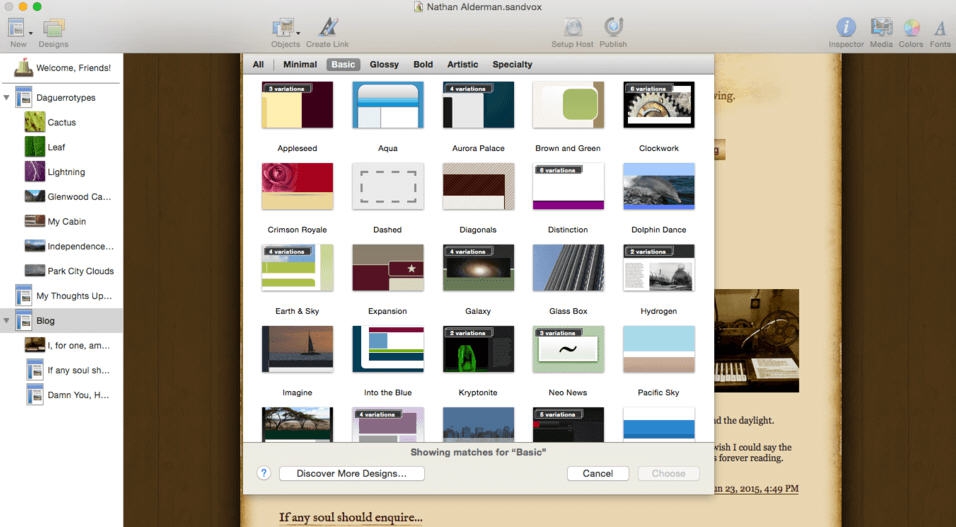The height and width of the screenshot is (527, 956).
Task: Open the dropdown arrow beside New
Action: pos(31,32)
